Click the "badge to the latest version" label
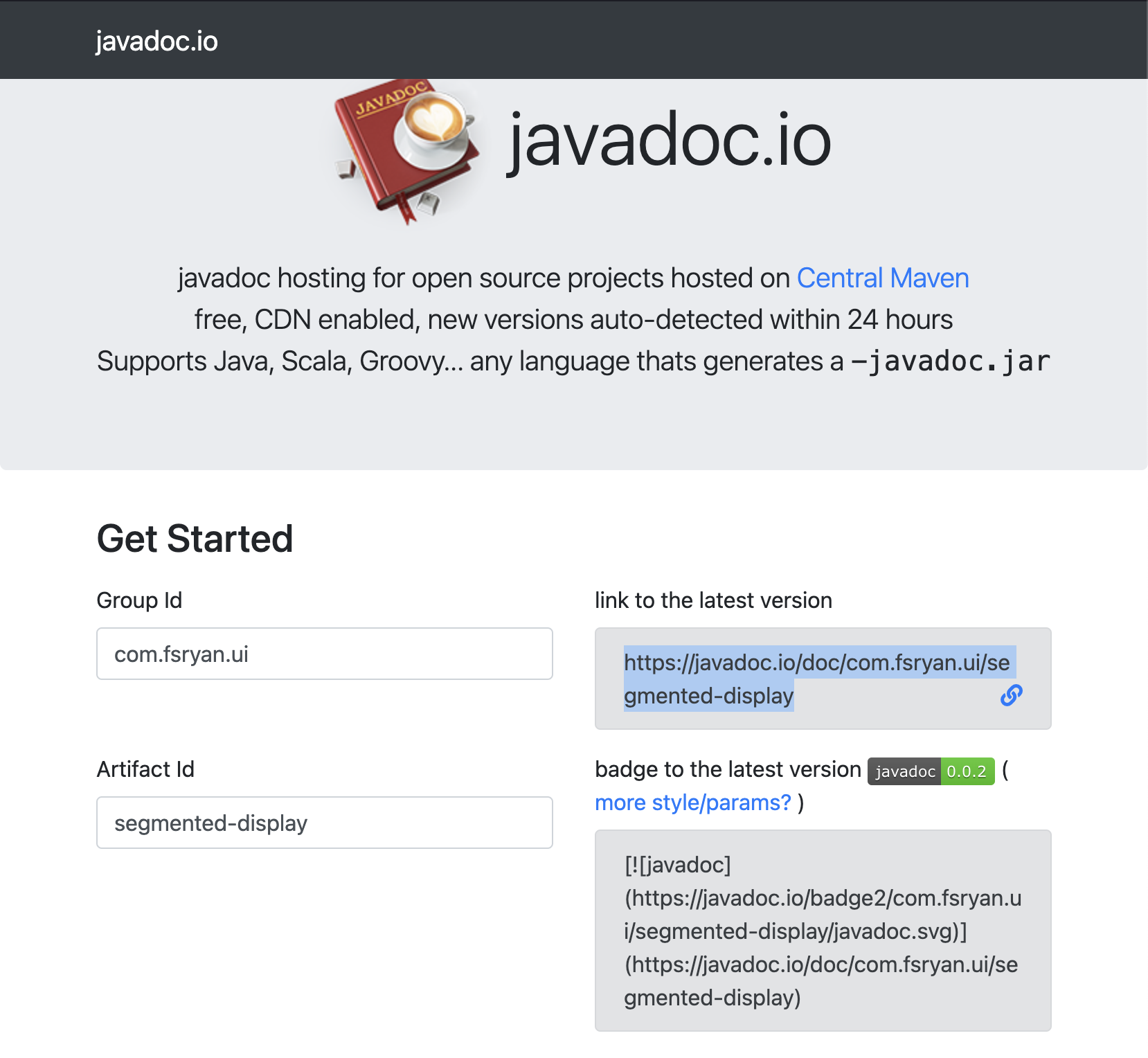The height and width of the screenshot is (1058, 1148). [728, 769]
